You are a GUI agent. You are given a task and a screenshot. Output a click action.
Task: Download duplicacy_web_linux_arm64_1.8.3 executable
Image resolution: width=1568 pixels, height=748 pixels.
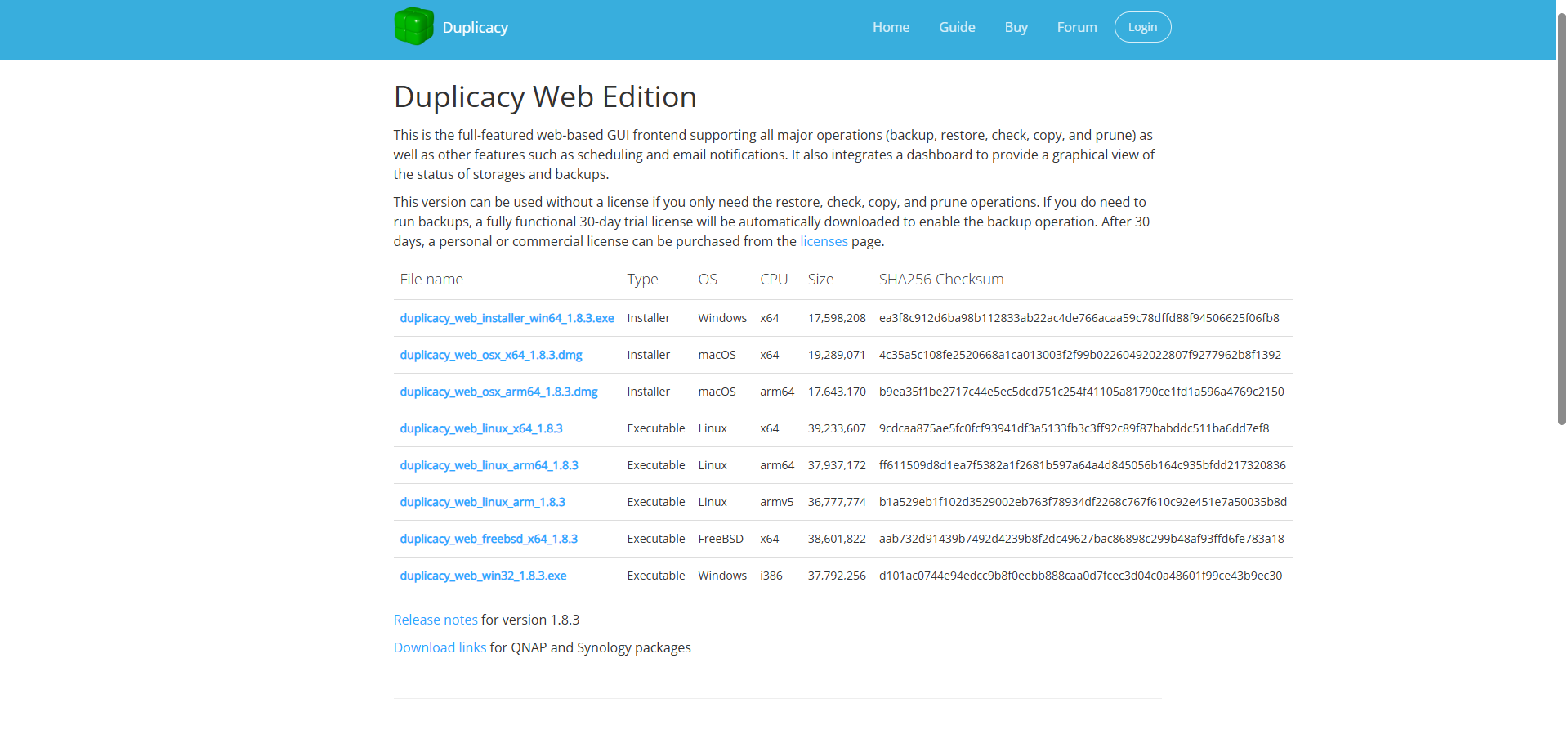[489, 465]
